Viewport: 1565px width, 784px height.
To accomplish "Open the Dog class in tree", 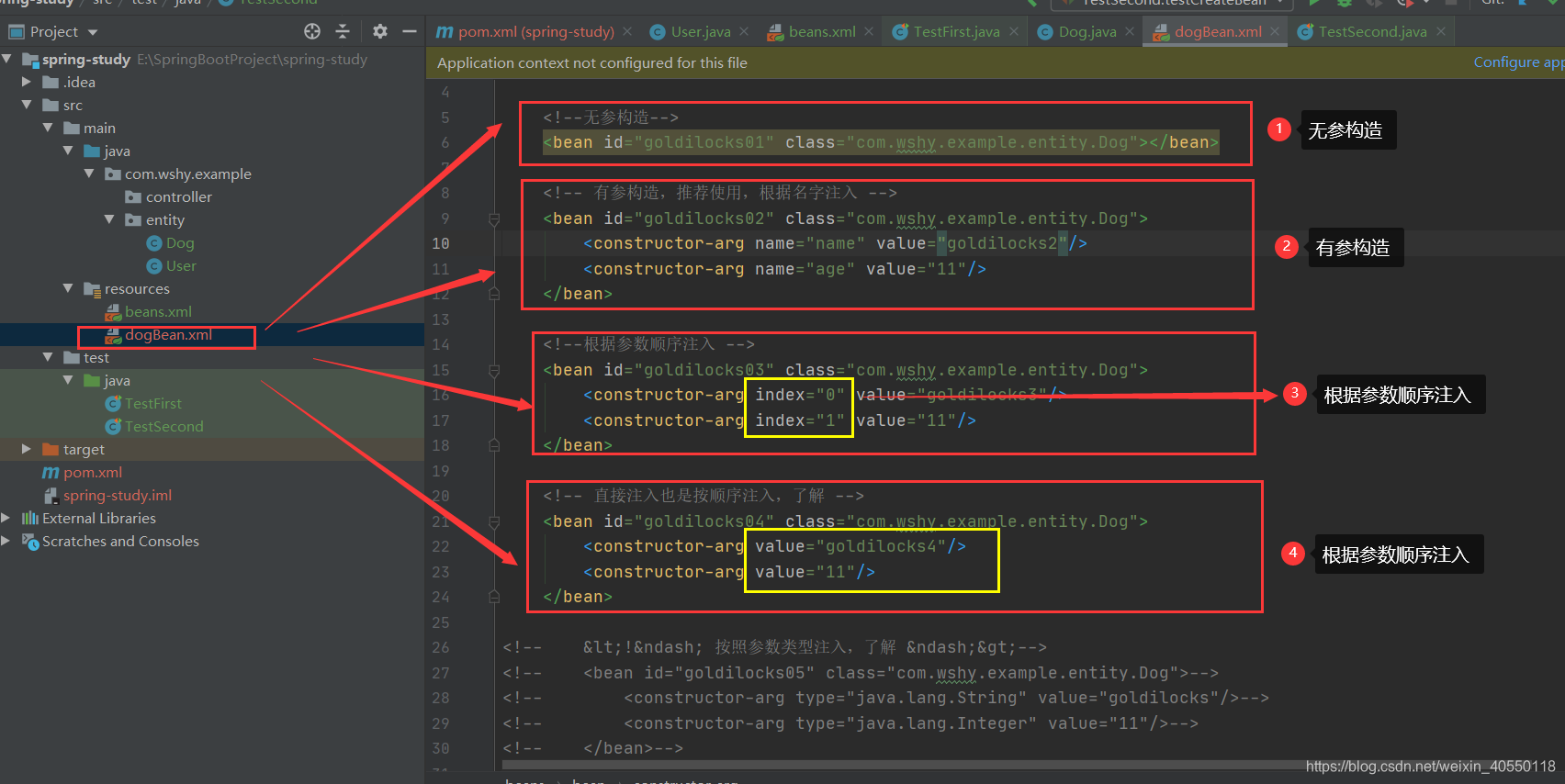I will [180, 242].
